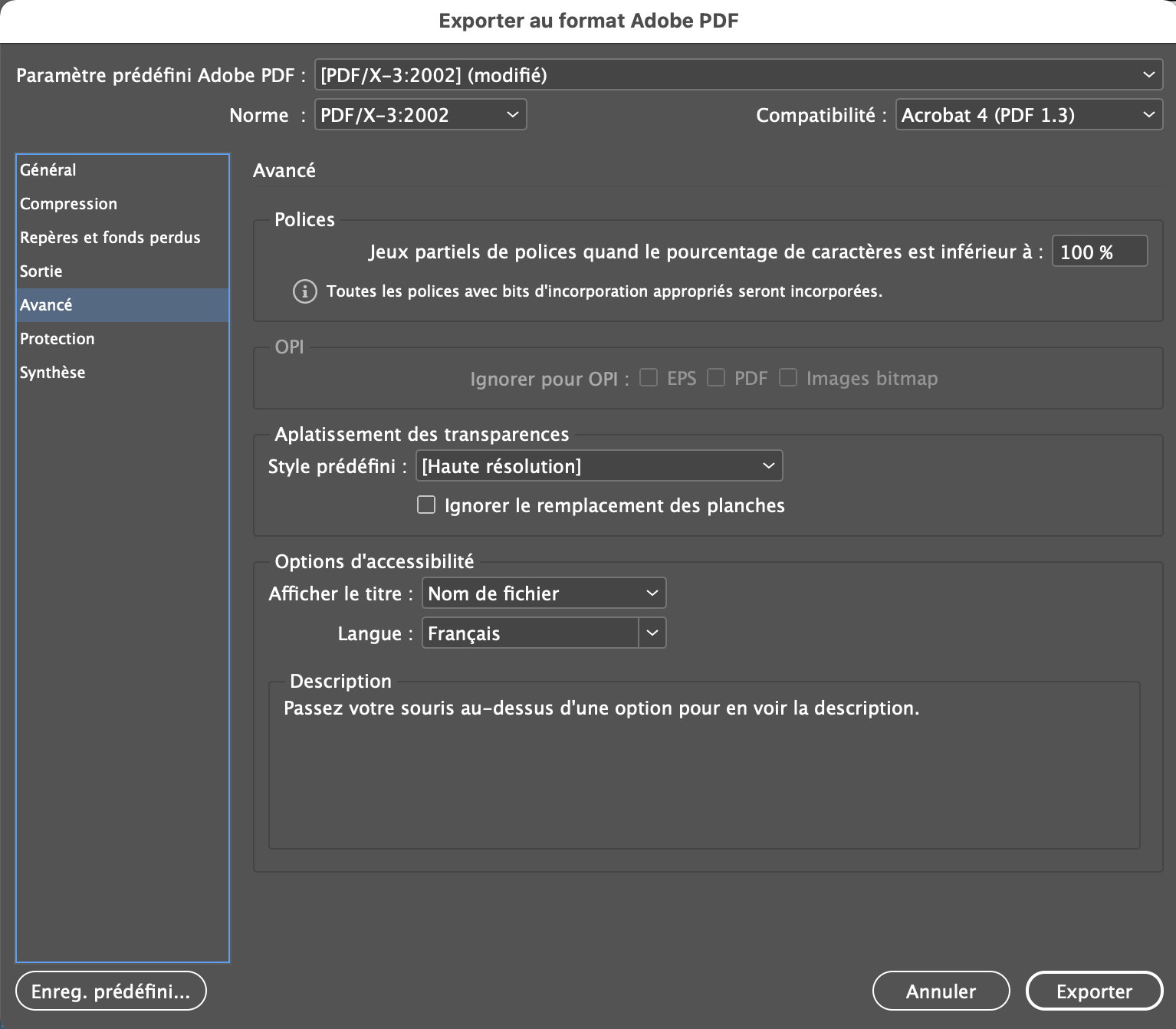The height and width of the screenshot is (1029, 1176).
Task: Tick the Images bitmap checkbox
Action: [x=788, y=378]
